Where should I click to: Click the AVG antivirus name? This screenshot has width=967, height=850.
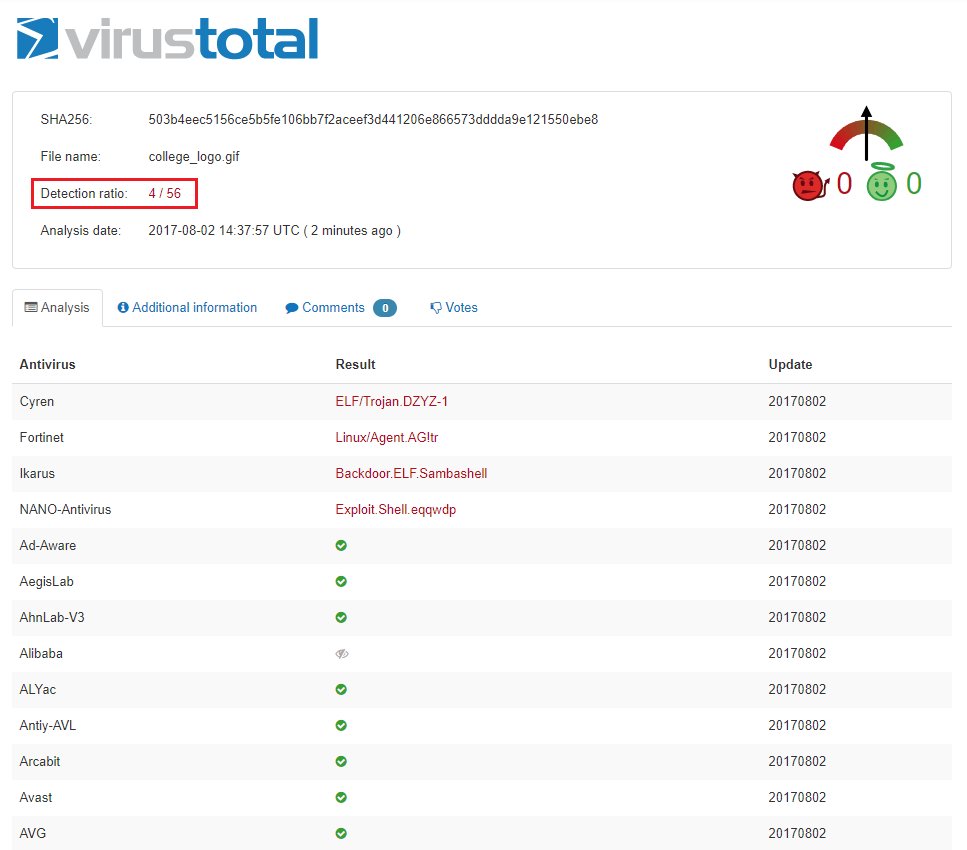(33, 833)
